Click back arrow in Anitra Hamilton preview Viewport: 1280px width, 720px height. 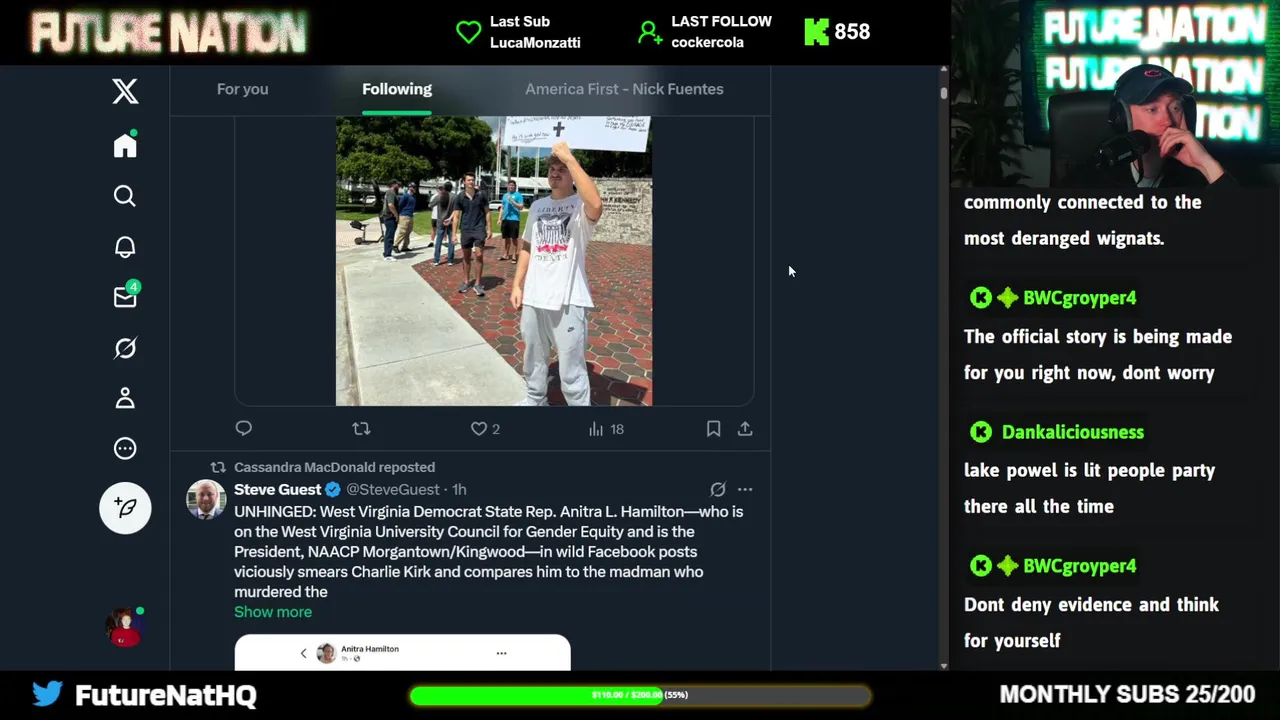pyautogui.click(x=304, y=653)
